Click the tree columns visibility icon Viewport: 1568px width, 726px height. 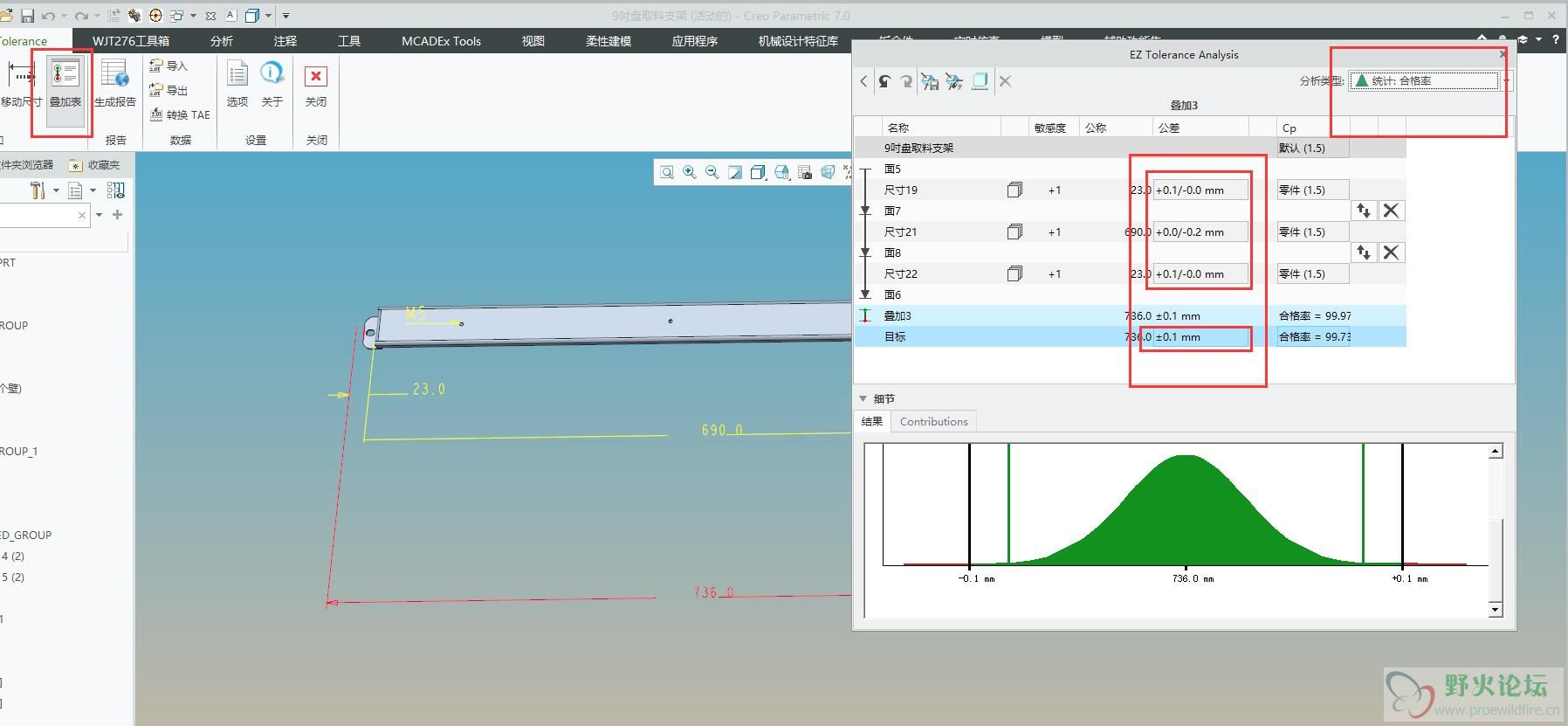click(x=115, y=190)
